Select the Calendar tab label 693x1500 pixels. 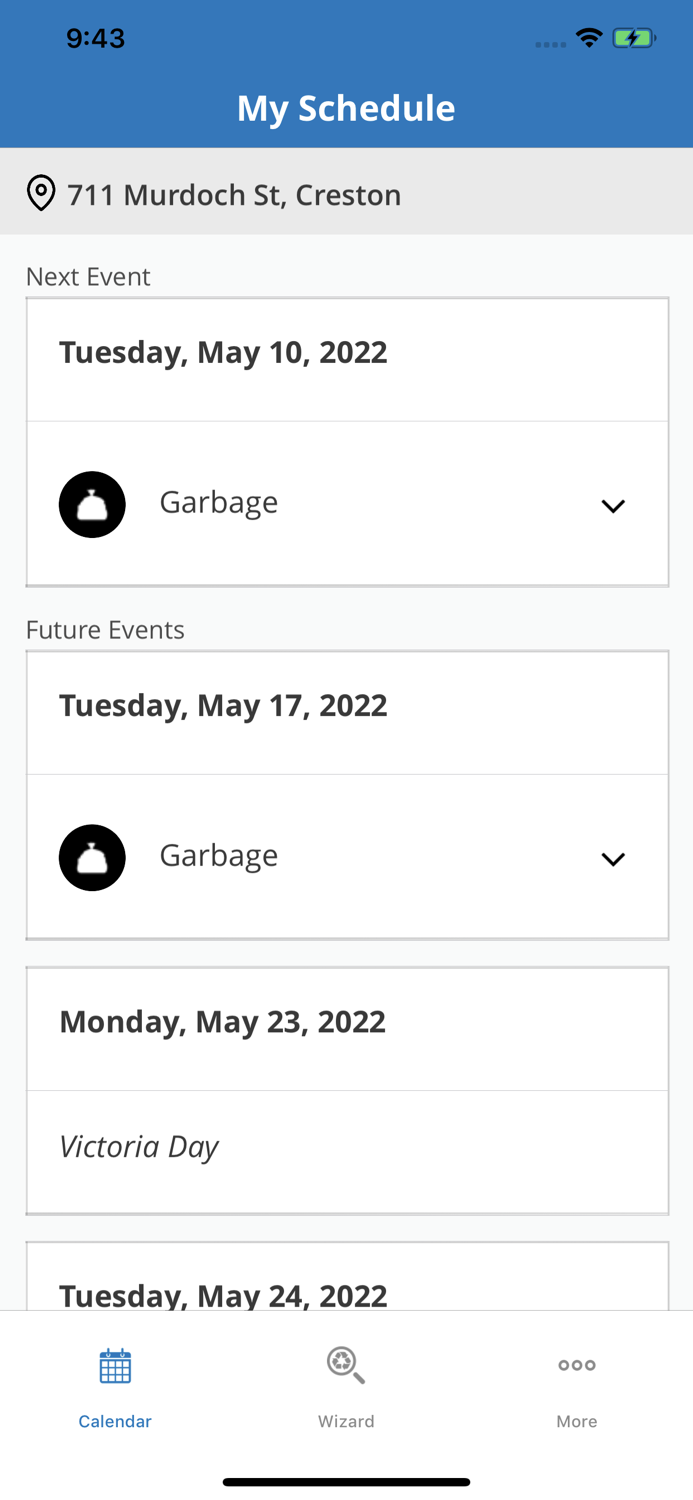tap(115, 1421)
